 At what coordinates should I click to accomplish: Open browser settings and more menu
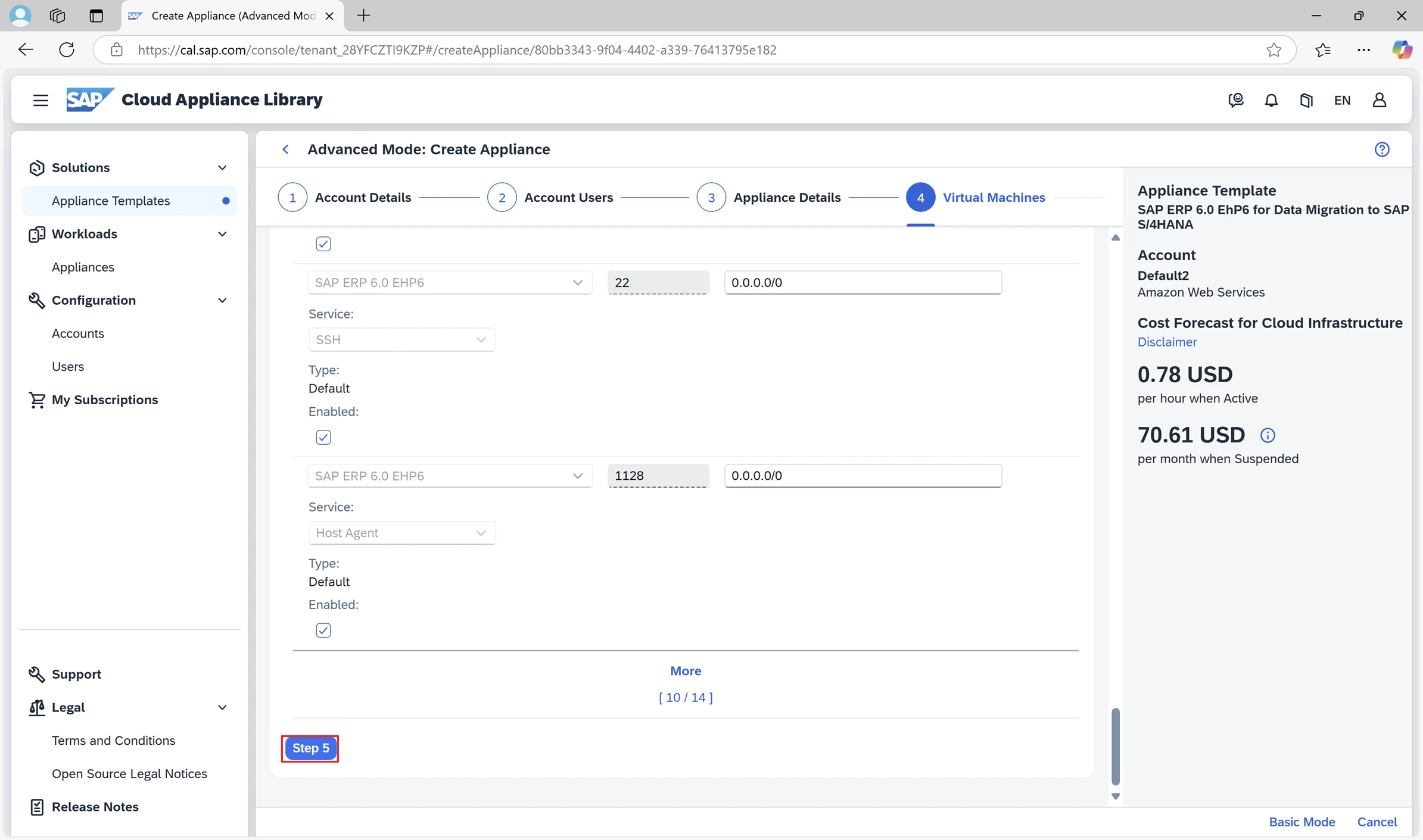tap(1363, 50)
